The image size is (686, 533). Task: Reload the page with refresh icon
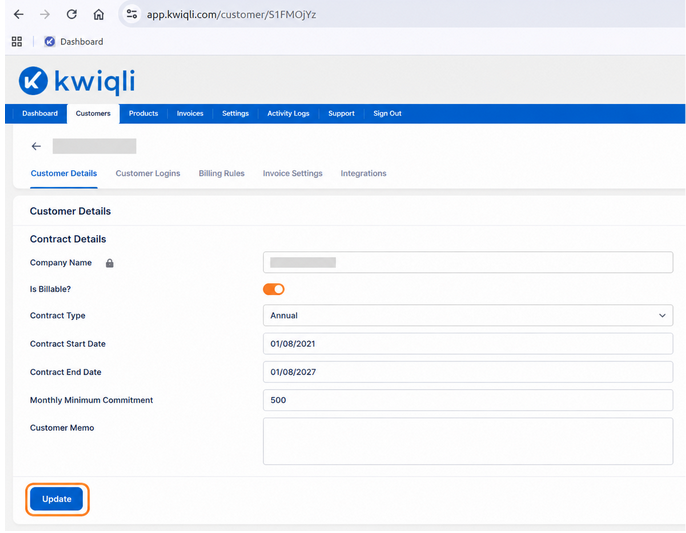tap(72, 14)
